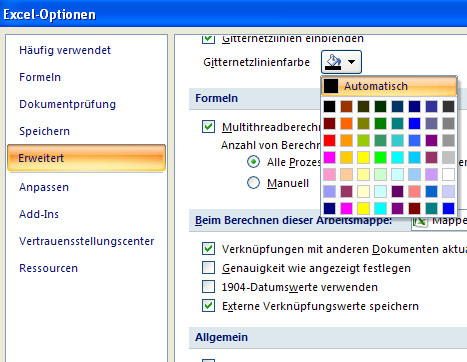The width and height of the screenshot is (467, 362).
Task: Choose the periwinkle swatch starting sixth row
Action: 329,191
